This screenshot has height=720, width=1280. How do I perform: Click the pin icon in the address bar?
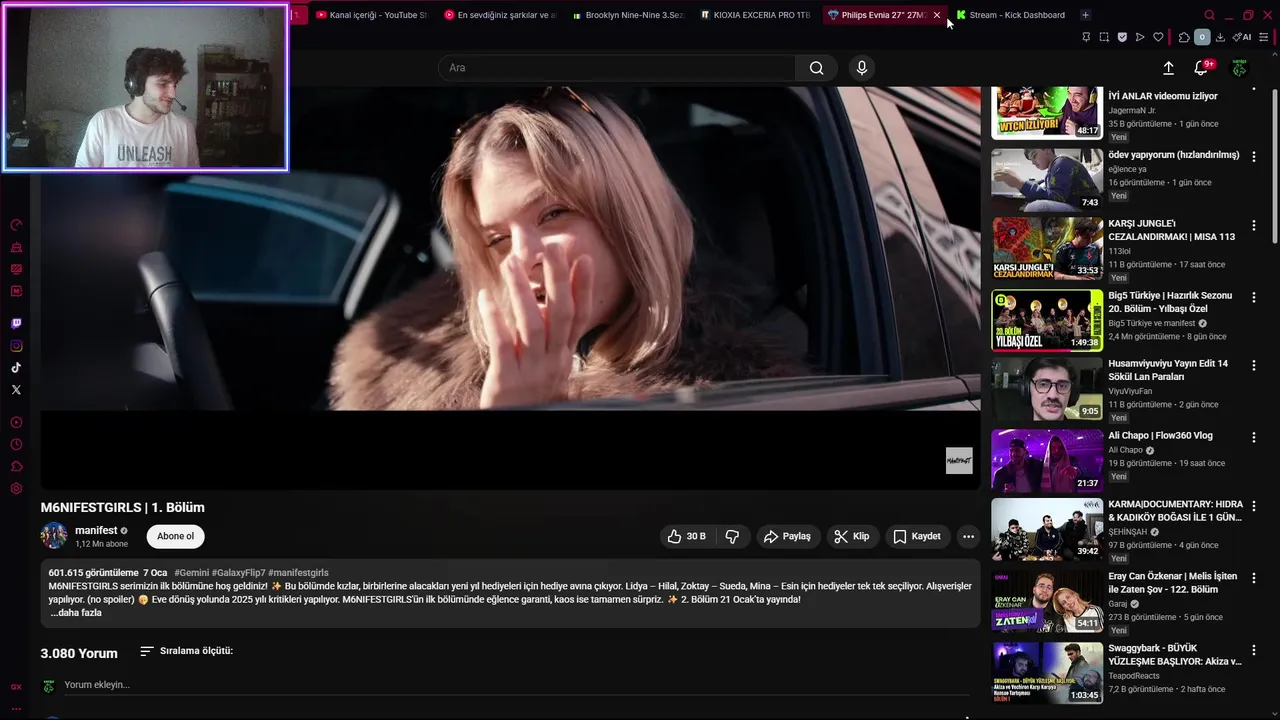[x=1086, y=37]
